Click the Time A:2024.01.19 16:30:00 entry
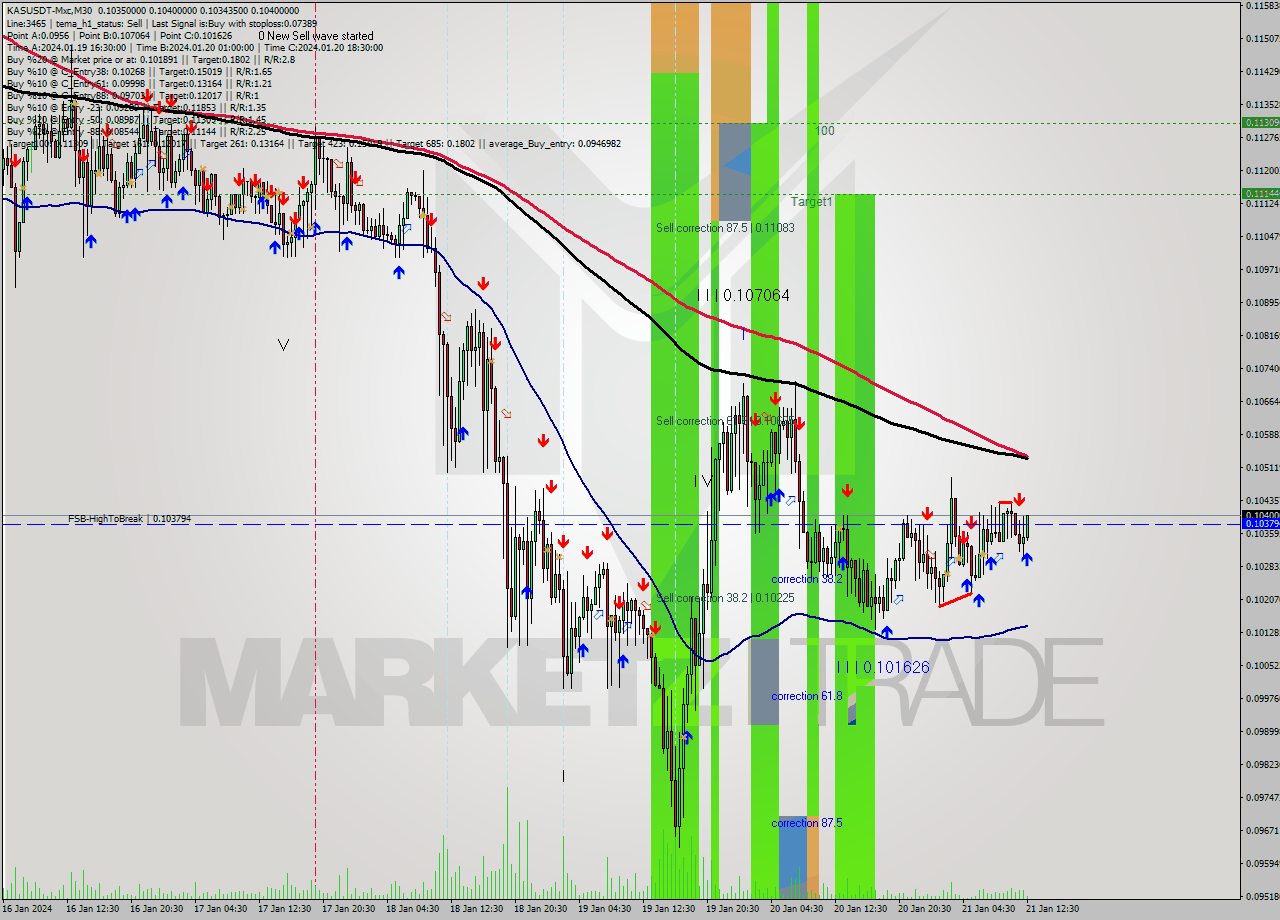1280x920 pixels. click(x=66, y=47)
